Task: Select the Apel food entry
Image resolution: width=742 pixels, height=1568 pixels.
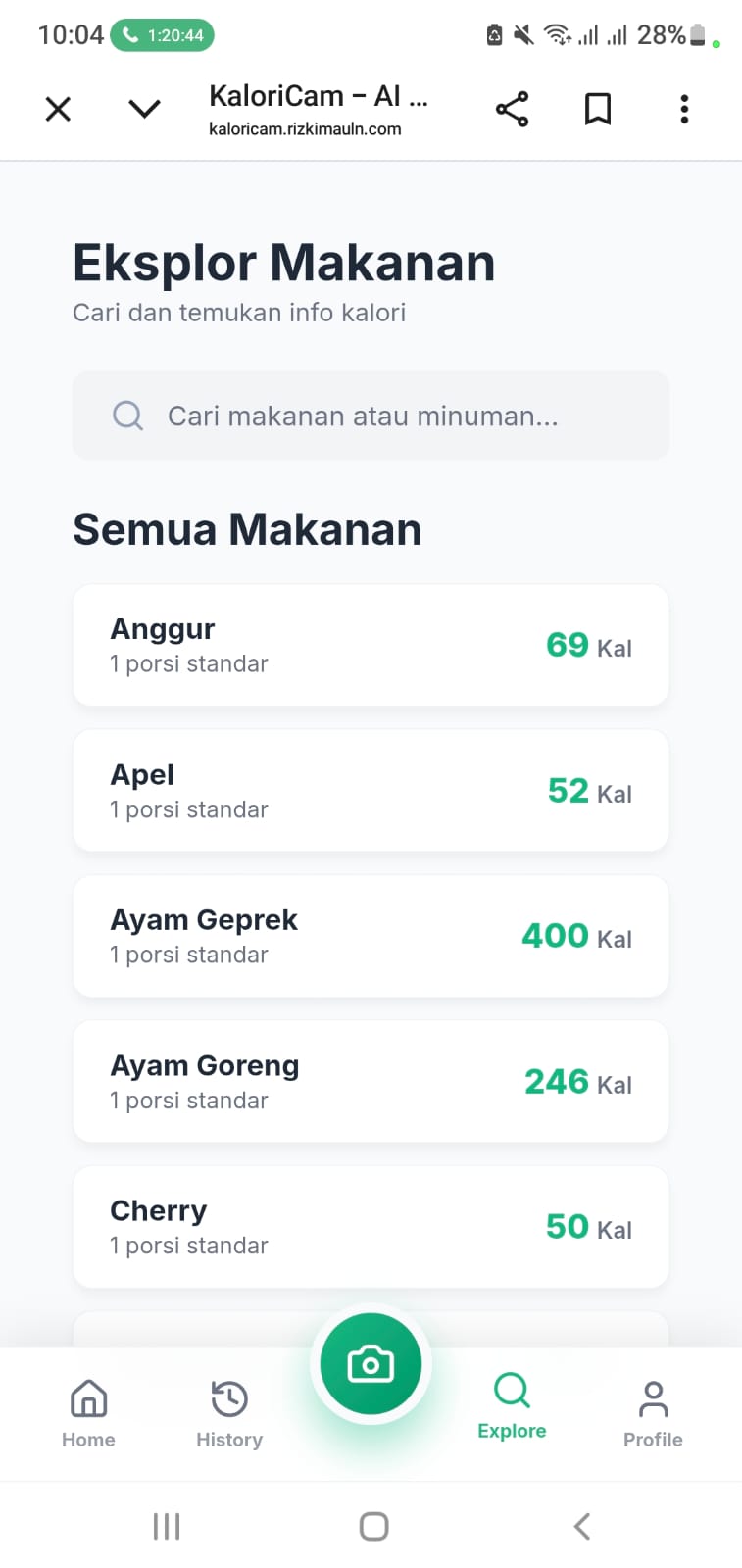Action: tap(371, 790)
